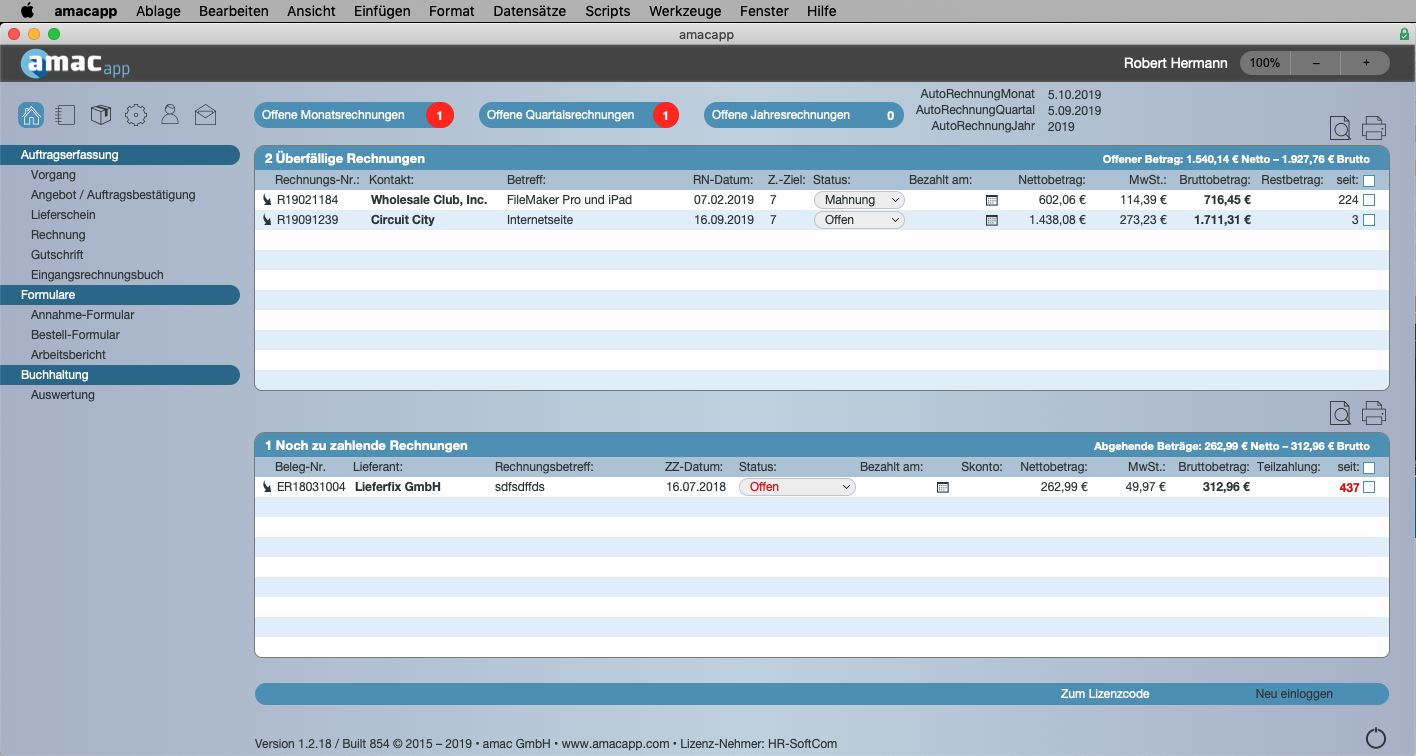Open Vorgang in the sidebar
This screenshot has width=1416, height=756.
(53, 175)
